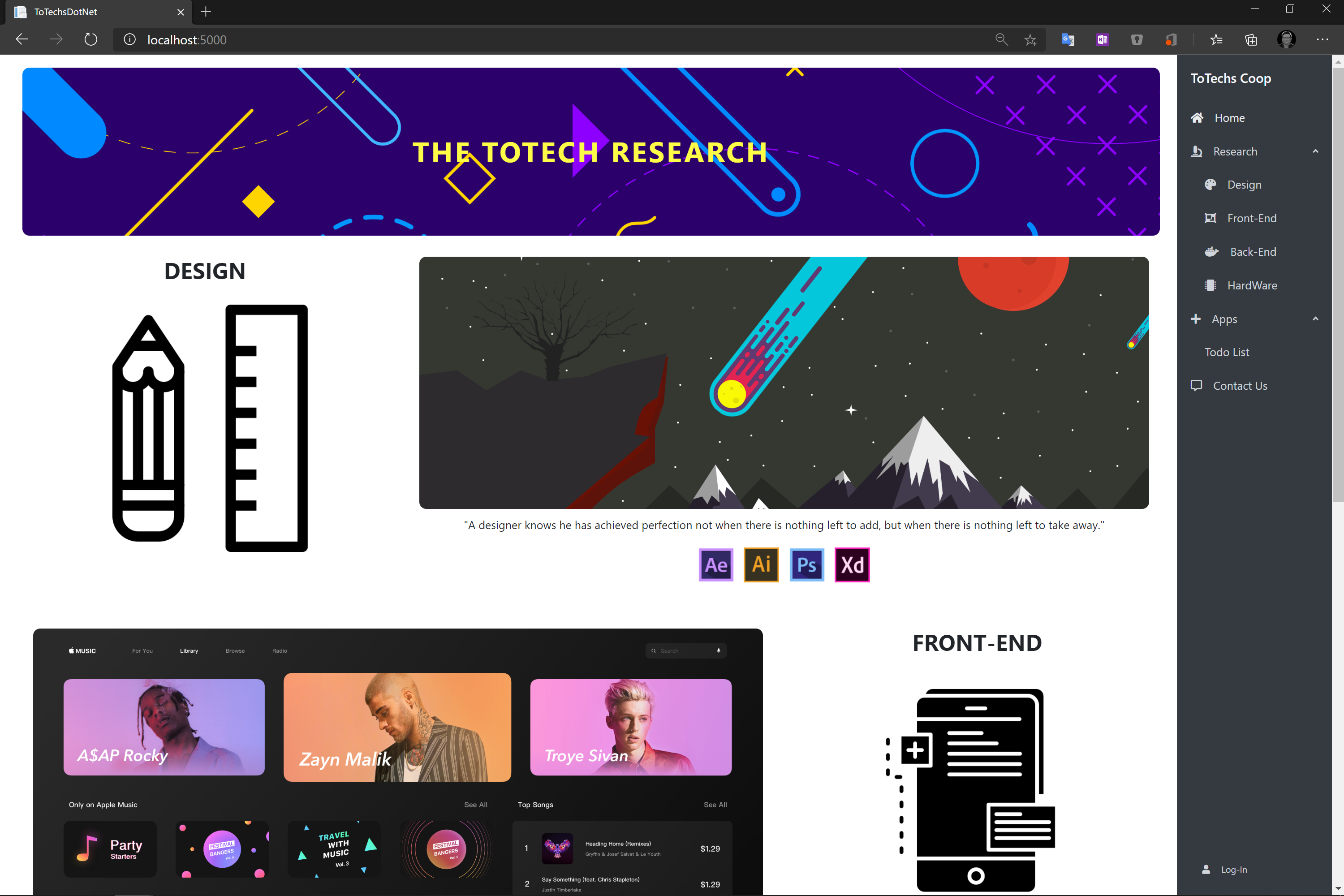Screen dimensions: 1344x896
Task: Click the comet space illustration image
Action: coord(784,382)
